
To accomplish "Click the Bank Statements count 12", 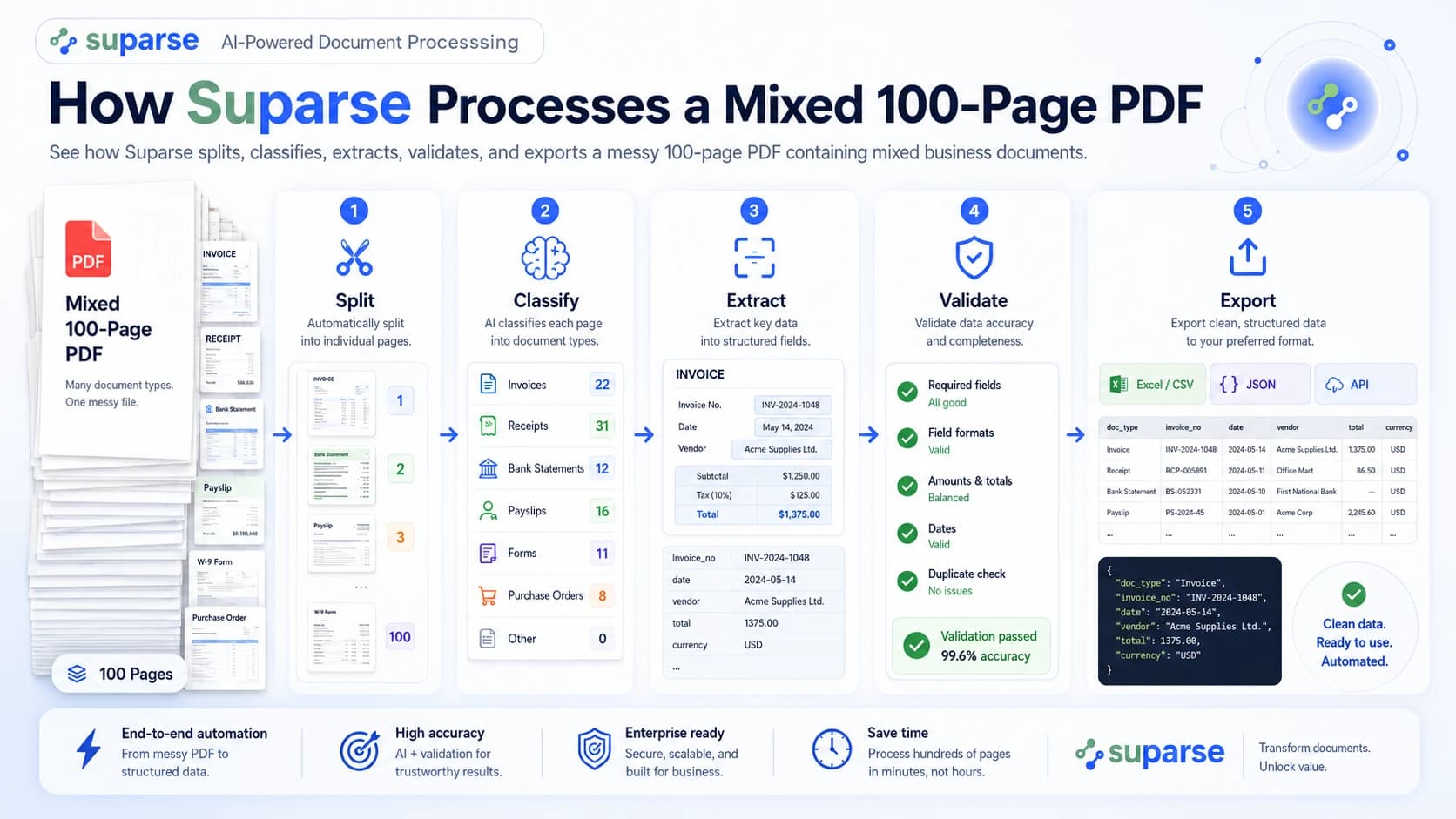I will (602, 468).
